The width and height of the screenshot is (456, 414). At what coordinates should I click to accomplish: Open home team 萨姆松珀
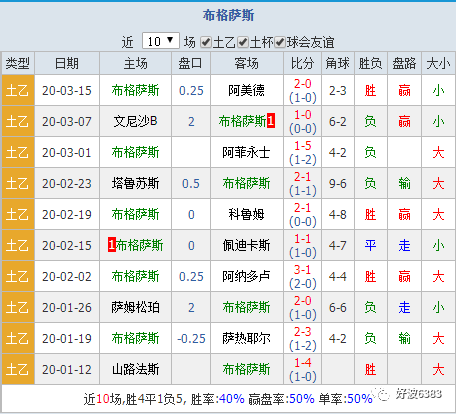pos(135,307)
